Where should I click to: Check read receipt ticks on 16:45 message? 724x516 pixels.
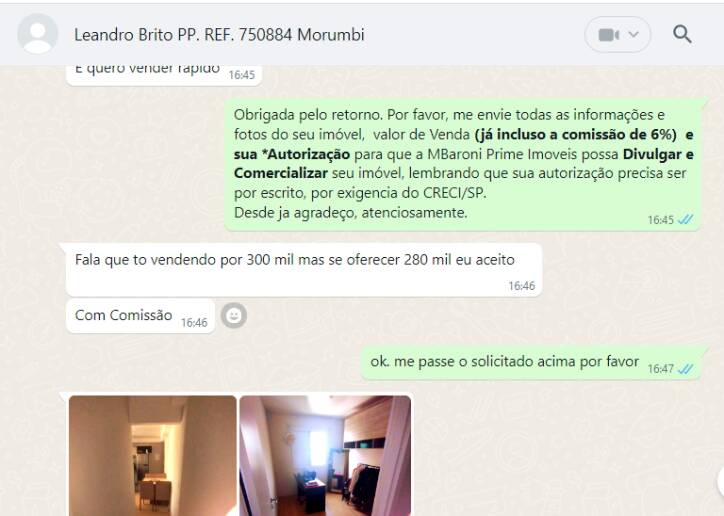tap(685, 220)
